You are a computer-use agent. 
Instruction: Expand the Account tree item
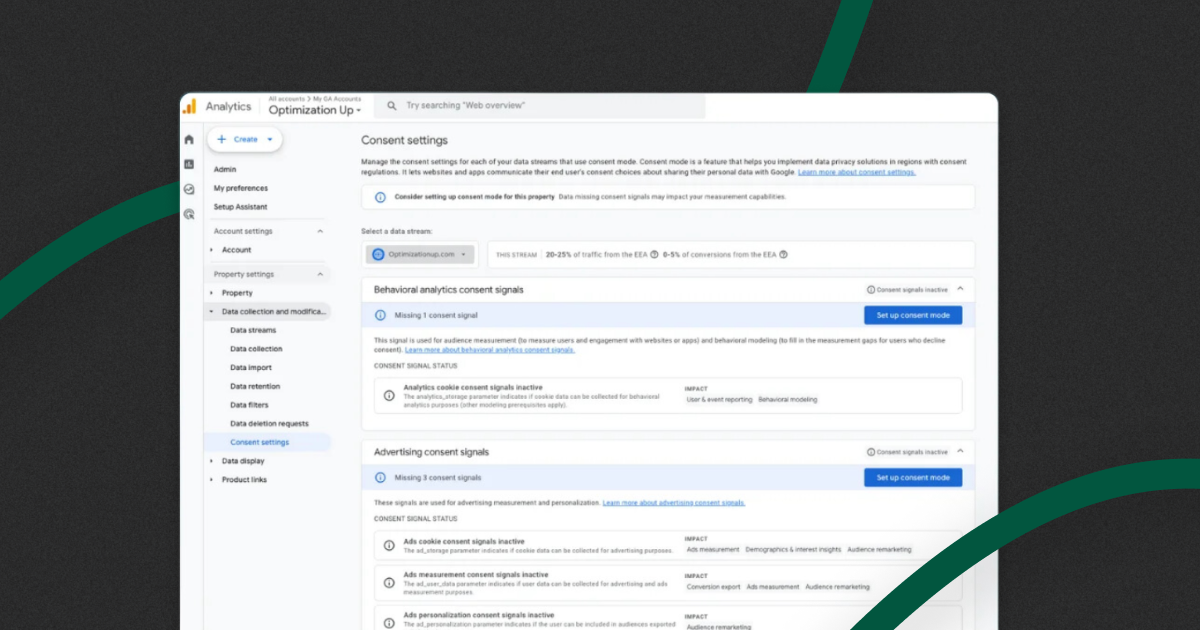[212, 250]
